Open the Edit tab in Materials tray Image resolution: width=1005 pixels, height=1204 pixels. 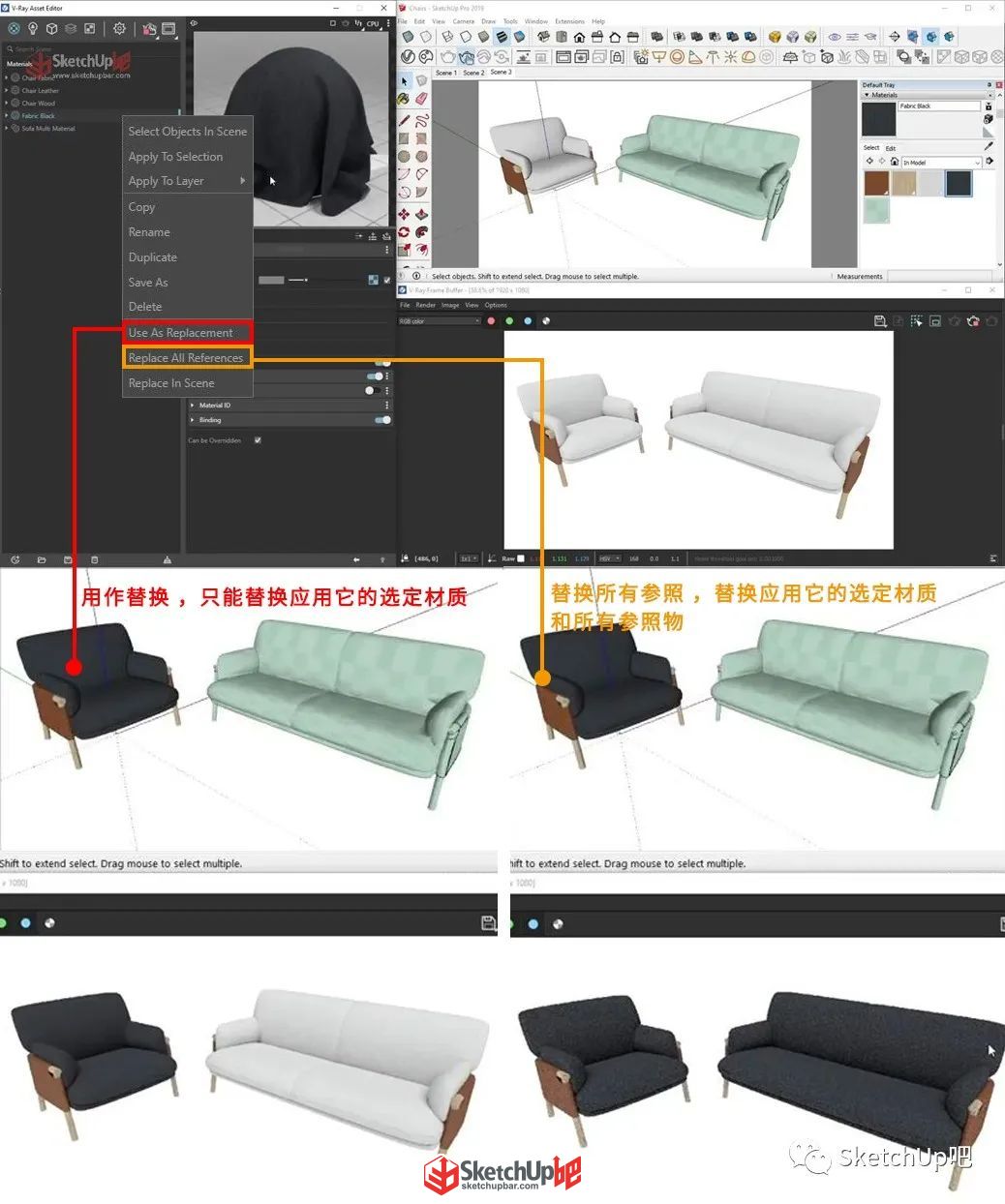891,148
